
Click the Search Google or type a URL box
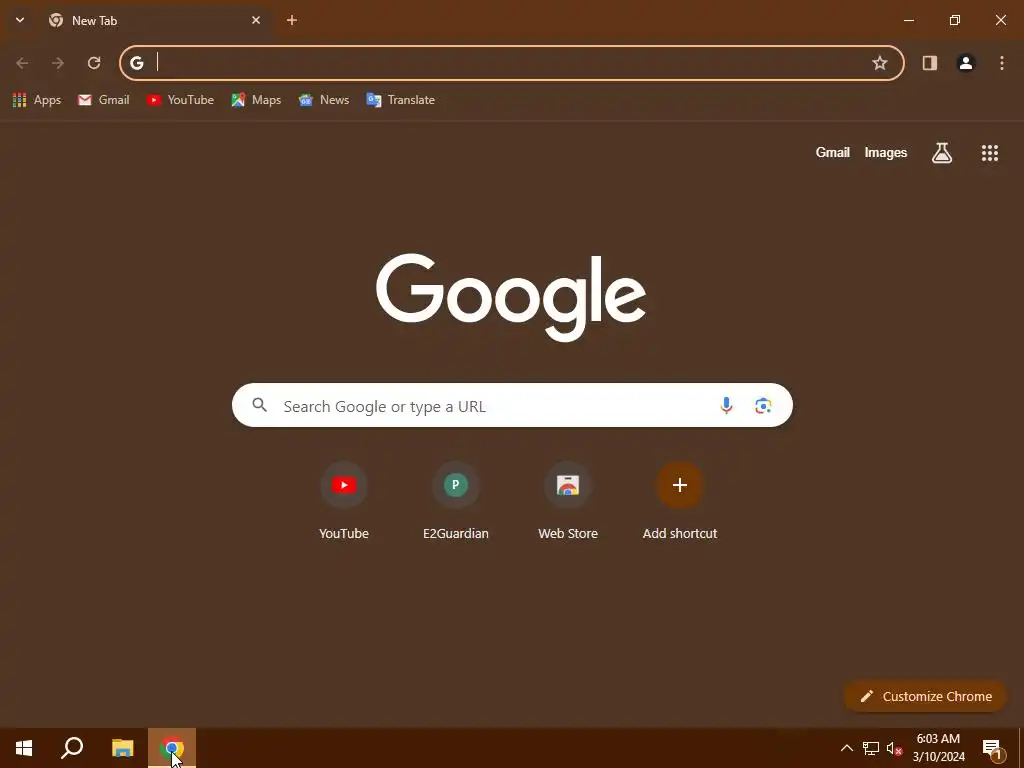pos(512,405)
